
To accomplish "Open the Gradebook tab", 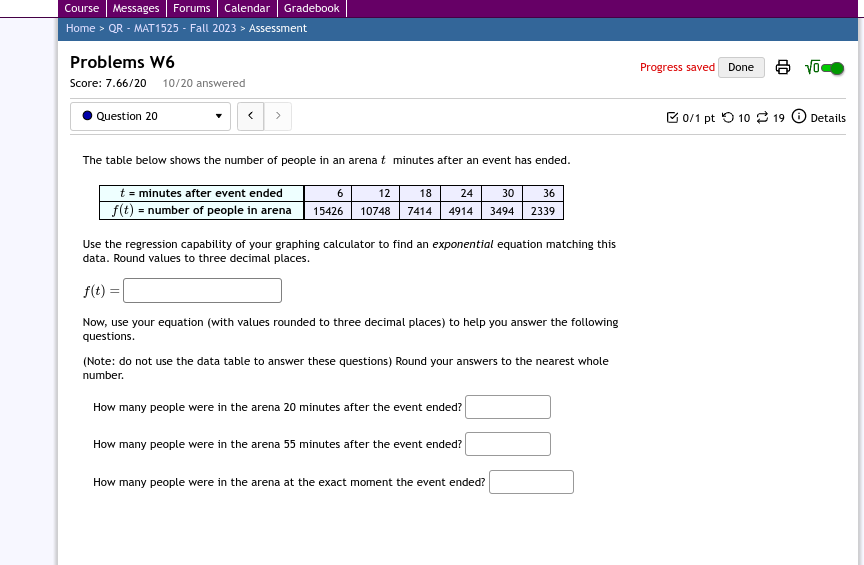I will click(x=311, y=8).
